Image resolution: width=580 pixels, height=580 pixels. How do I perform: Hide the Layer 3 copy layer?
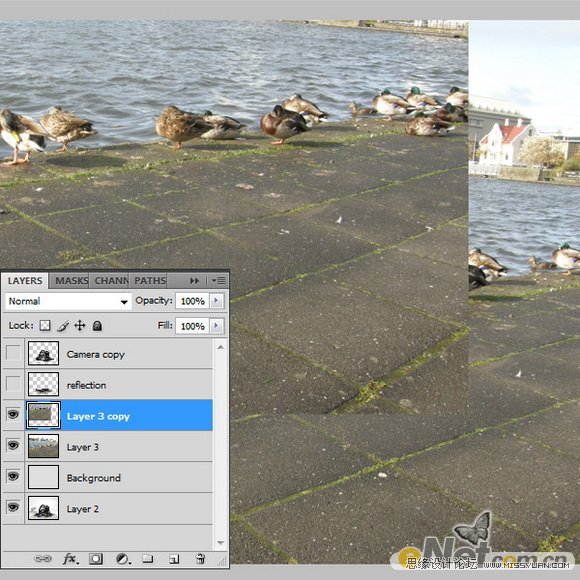(x=13, y=415)
